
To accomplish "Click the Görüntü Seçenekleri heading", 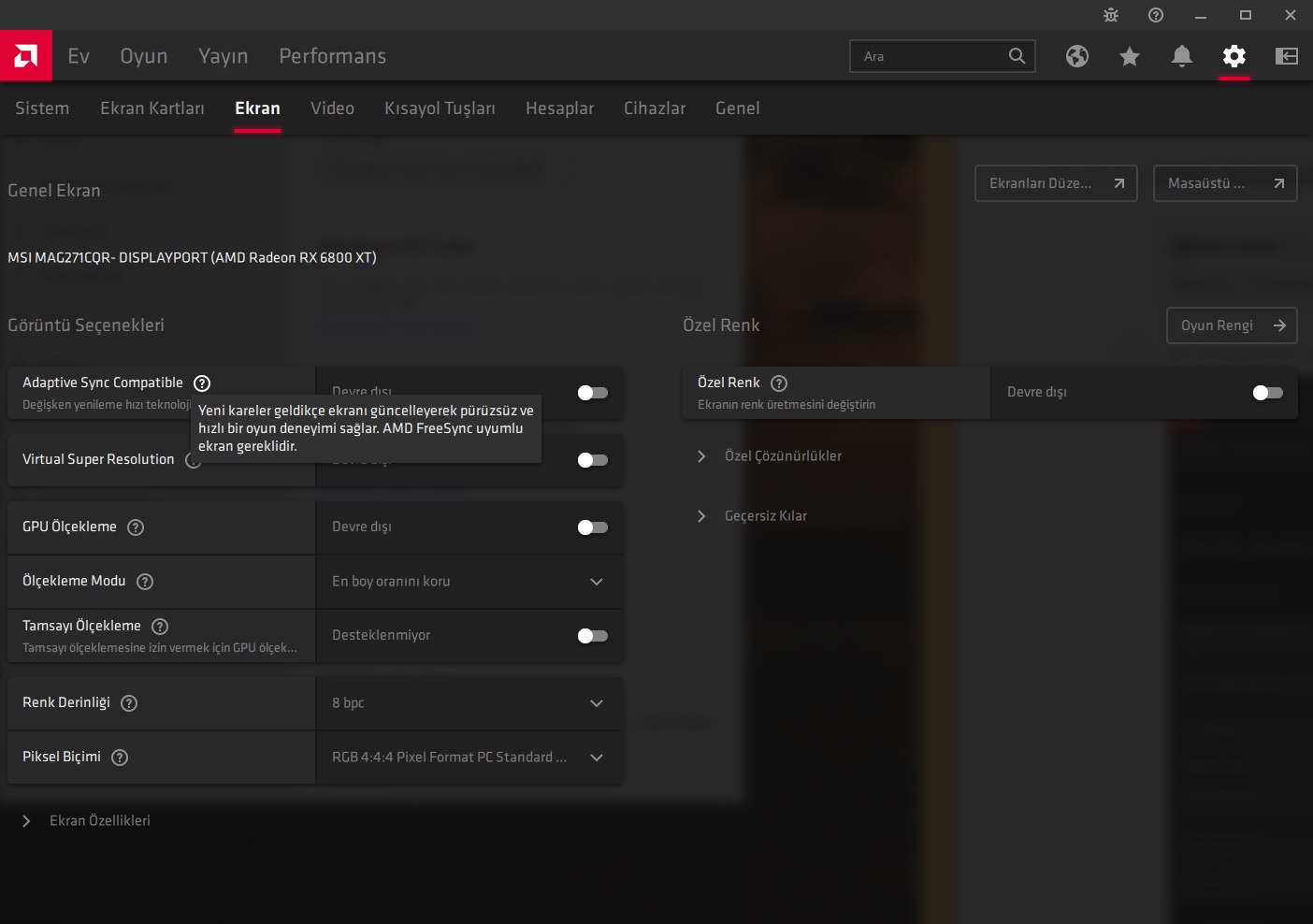I will click(x=86, y=325).
